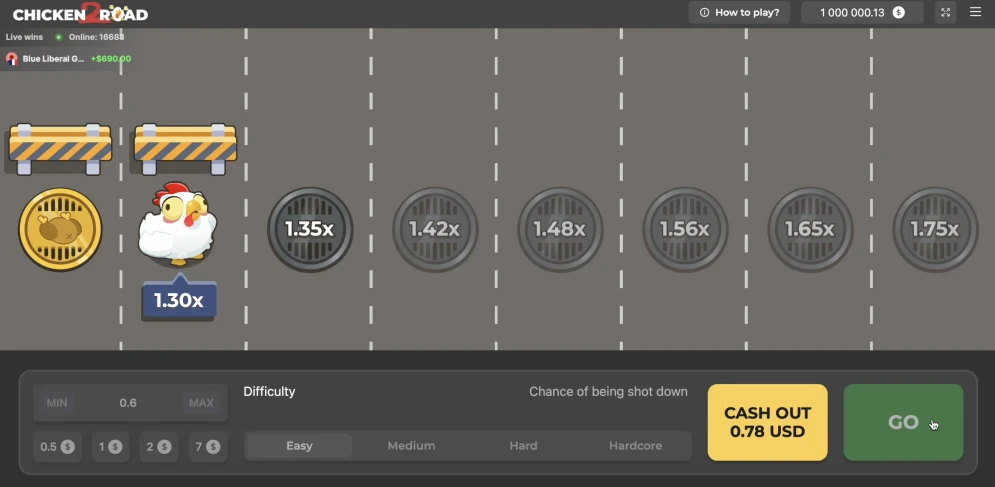Switch difficulty to Hard
995x487 pixels.
click(x=524, y=446)
